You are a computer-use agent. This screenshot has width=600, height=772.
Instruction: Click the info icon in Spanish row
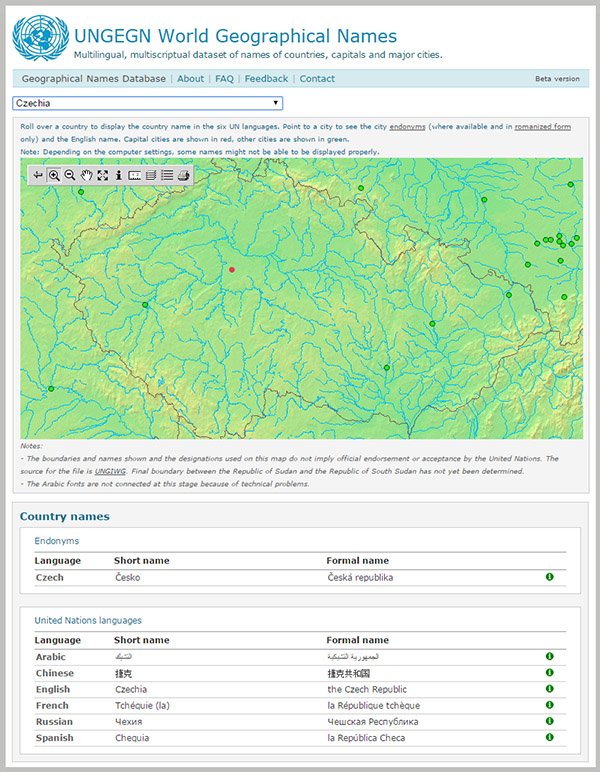(x=549, y=737)
